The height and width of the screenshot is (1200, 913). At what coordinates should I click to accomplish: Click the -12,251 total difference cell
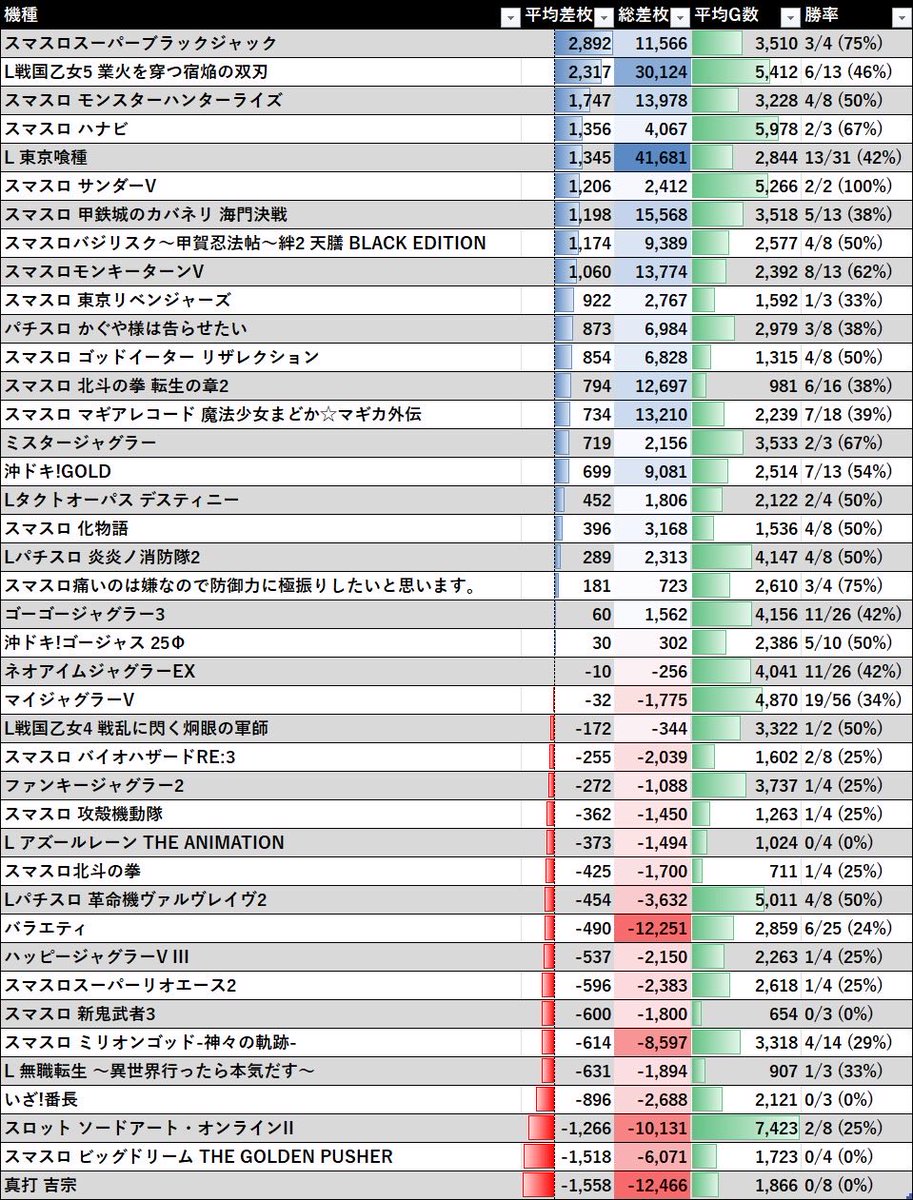click(x=651, y=928)
